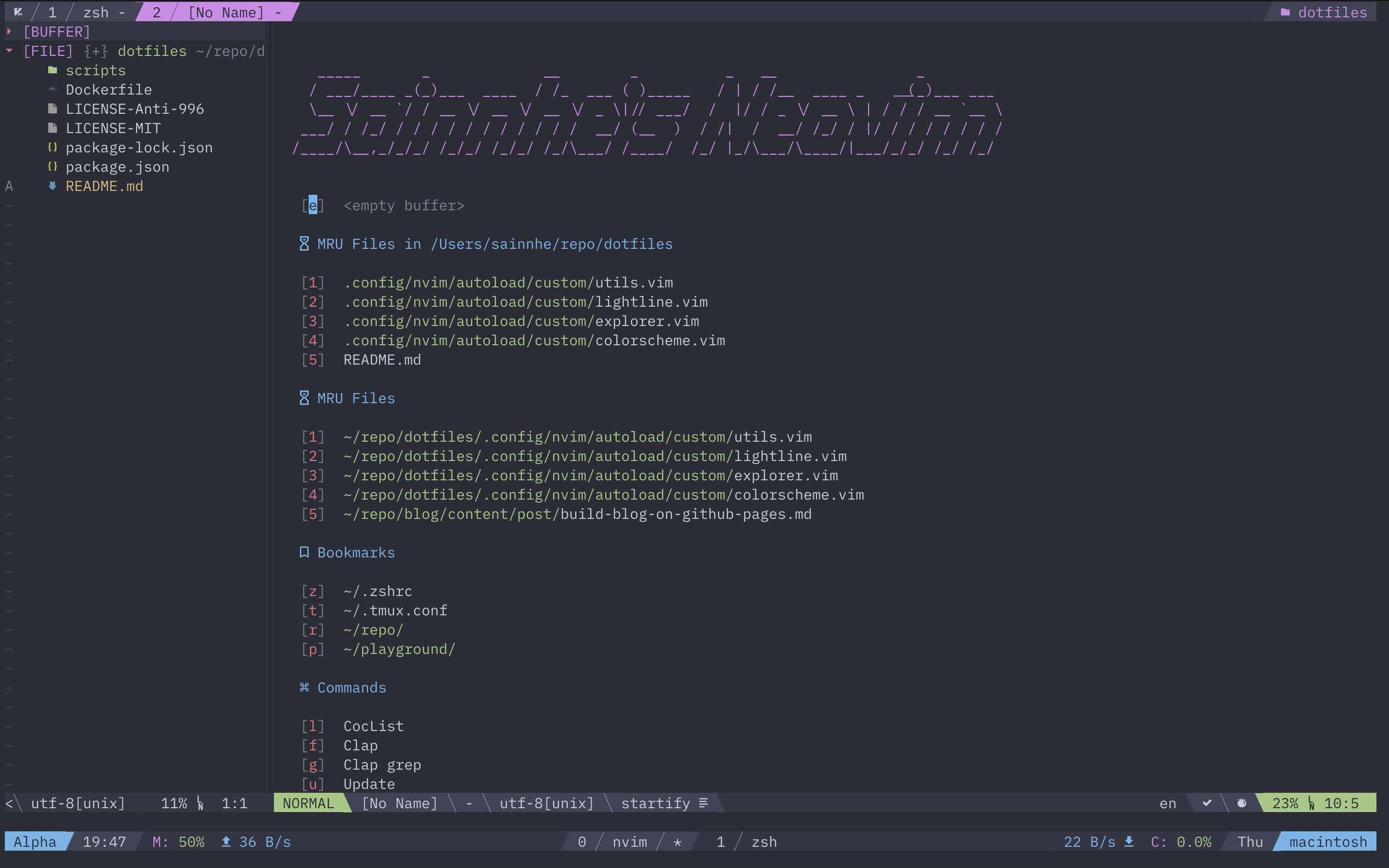This screenshot has width=1389, height=868.
Task: Open the ~/.zshrc bookmark entry
Action: pyautogui.click(x=378, y=591)
